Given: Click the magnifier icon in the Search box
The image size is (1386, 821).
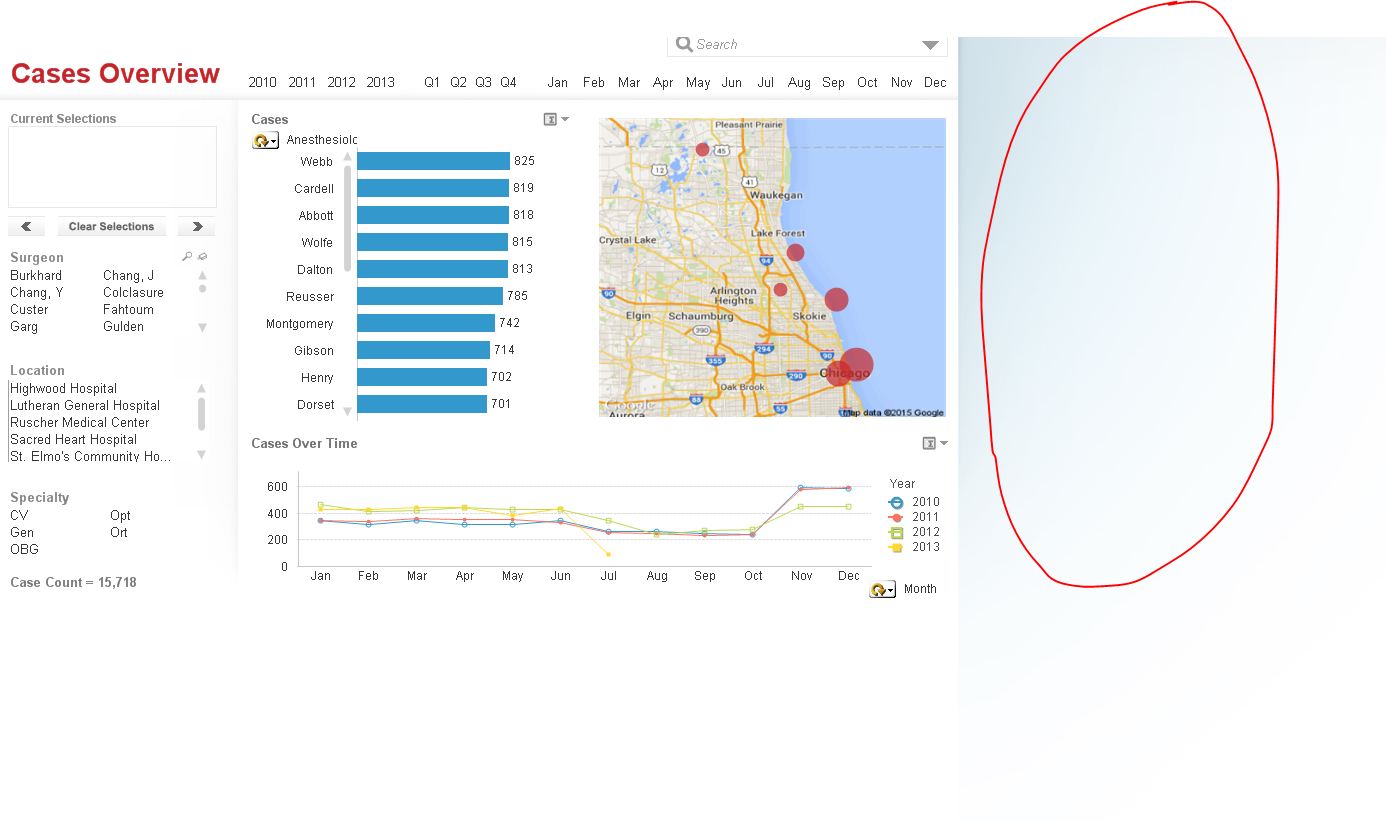Looking at the screenshot, I should click(684, 44).
